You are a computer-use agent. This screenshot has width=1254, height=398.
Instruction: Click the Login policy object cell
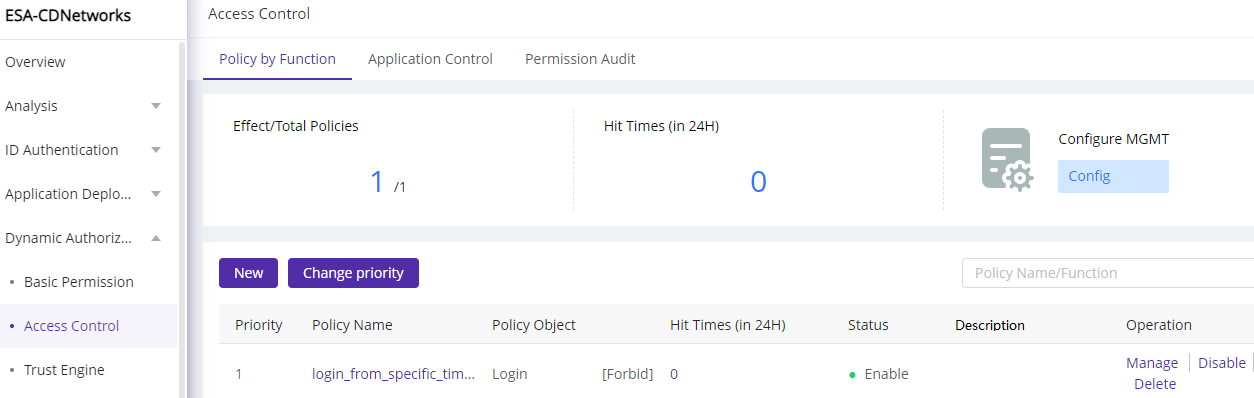click(510, 374)
